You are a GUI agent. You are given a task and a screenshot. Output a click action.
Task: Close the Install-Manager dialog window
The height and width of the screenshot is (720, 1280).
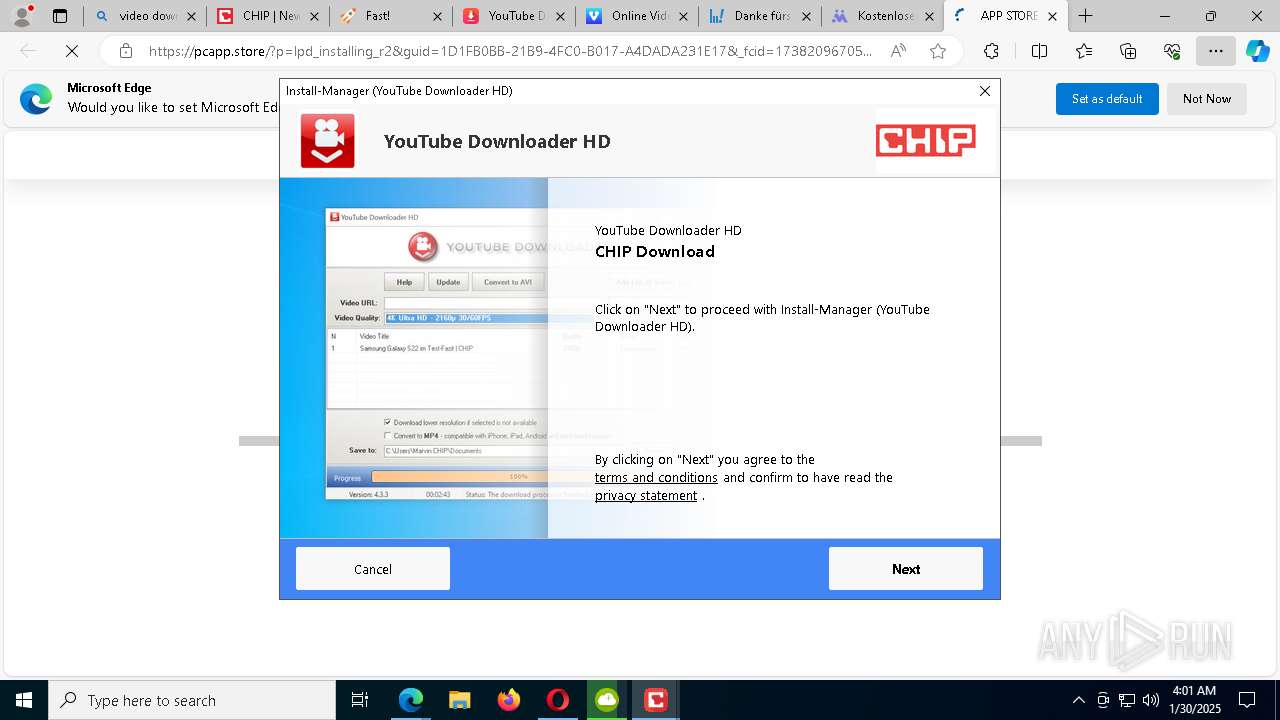tap(985, 91)
